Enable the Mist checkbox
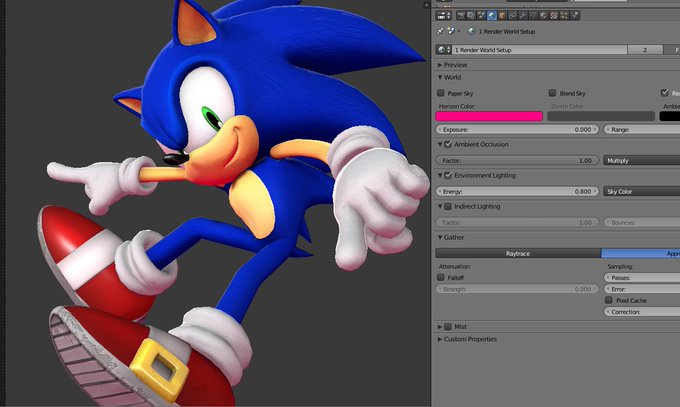The height and width of the screenshot is (407, 680). coord(448,326)
